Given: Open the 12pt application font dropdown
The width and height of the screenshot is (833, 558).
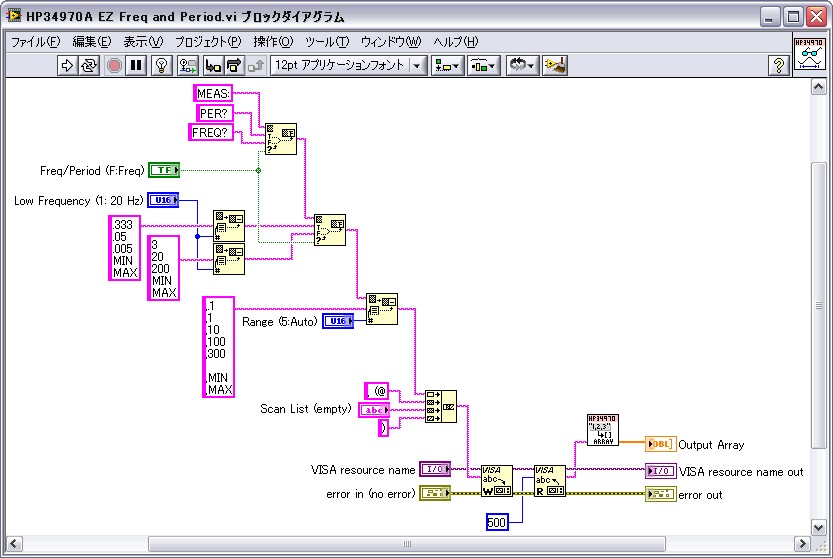Looking at the screenshot, I should [x=348, y=65].
